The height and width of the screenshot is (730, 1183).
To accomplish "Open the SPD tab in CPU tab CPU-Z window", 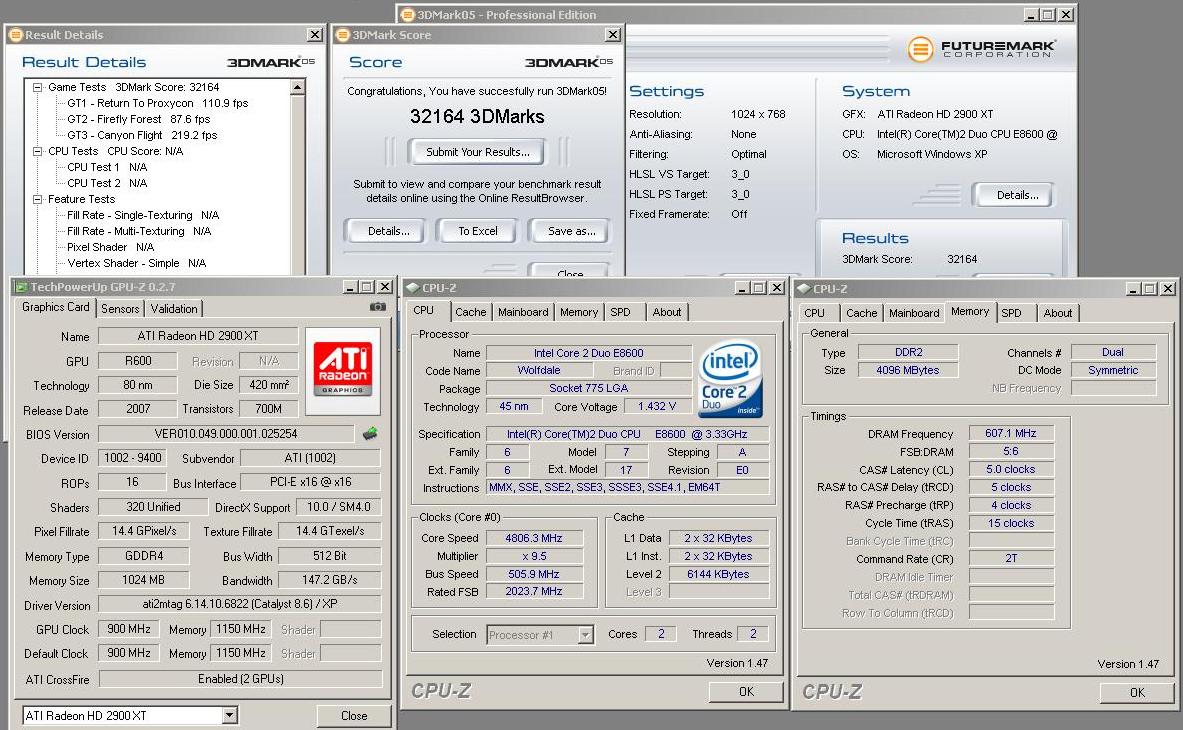I will (x=620, y=312).
